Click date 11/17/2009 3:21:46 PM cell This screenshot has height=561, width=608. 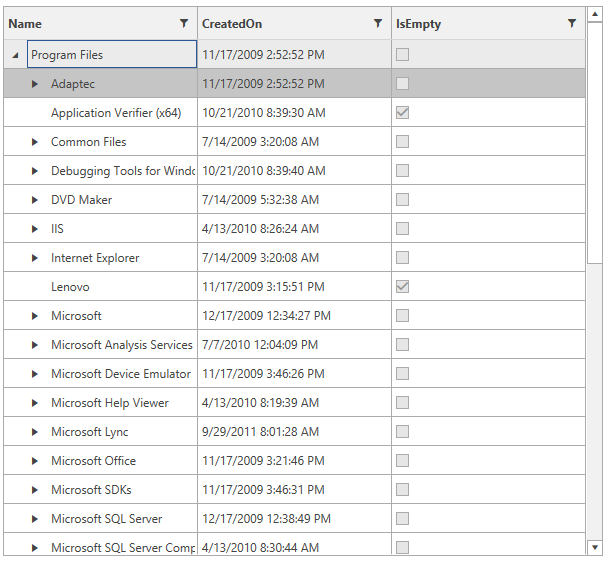pos(294,461)
